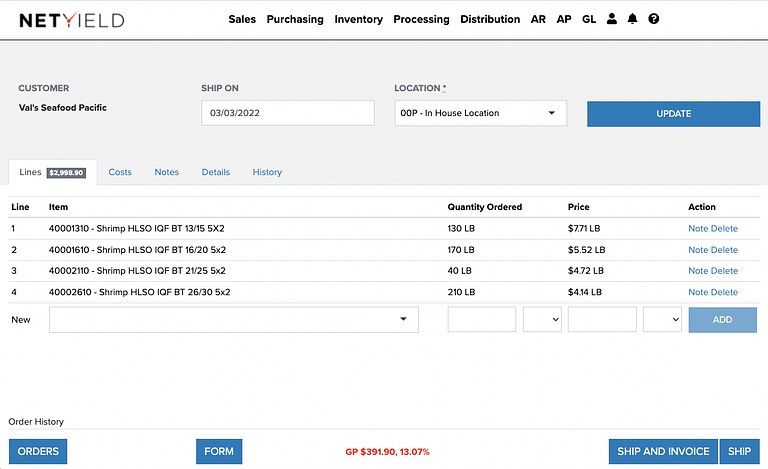Open the Distribution menu

pyautogui.click(x=490, y=19)
